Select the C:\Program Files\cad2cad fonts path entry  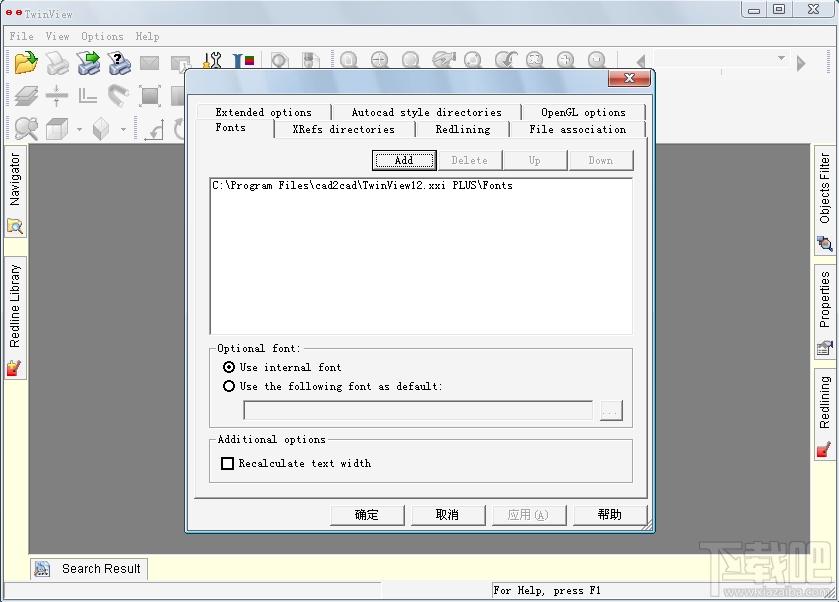(x=363, y=186)
